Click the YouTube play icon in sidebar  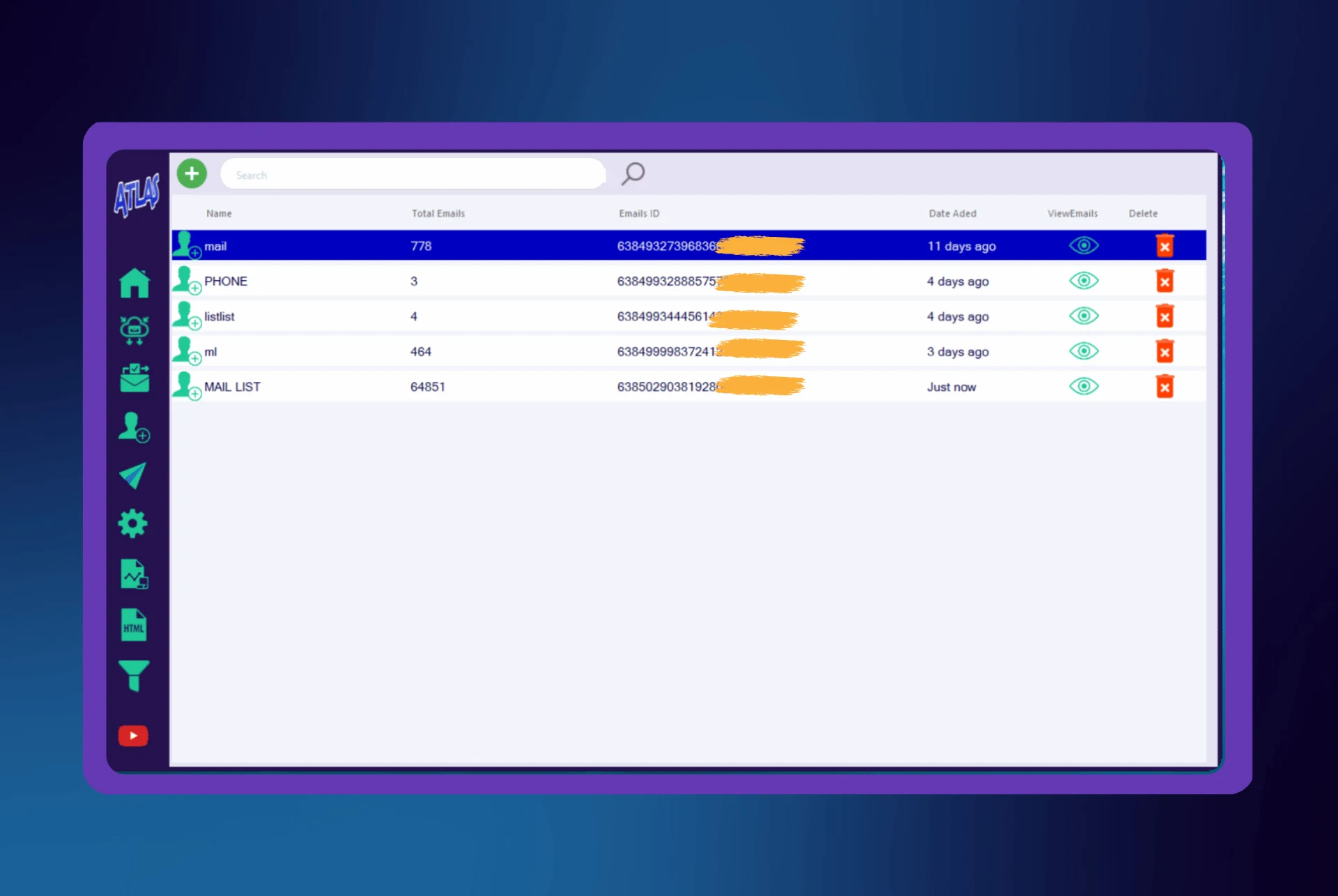133,736
